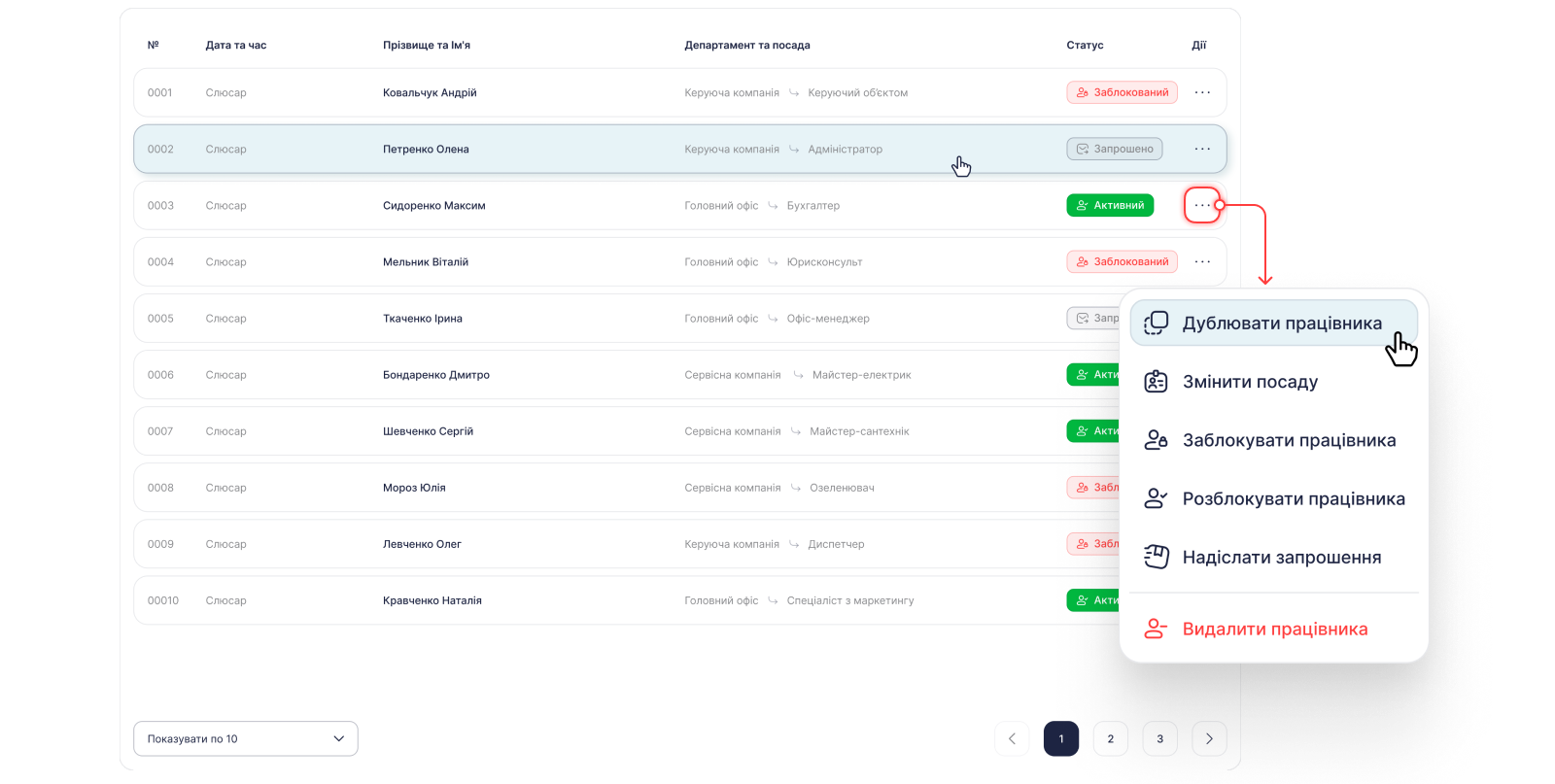Viewport: 1555px width, 784px height.
Task: Click invited badge in Ткаченко Ірина row
Action: pyautogui.click(x=1093, y=318)
